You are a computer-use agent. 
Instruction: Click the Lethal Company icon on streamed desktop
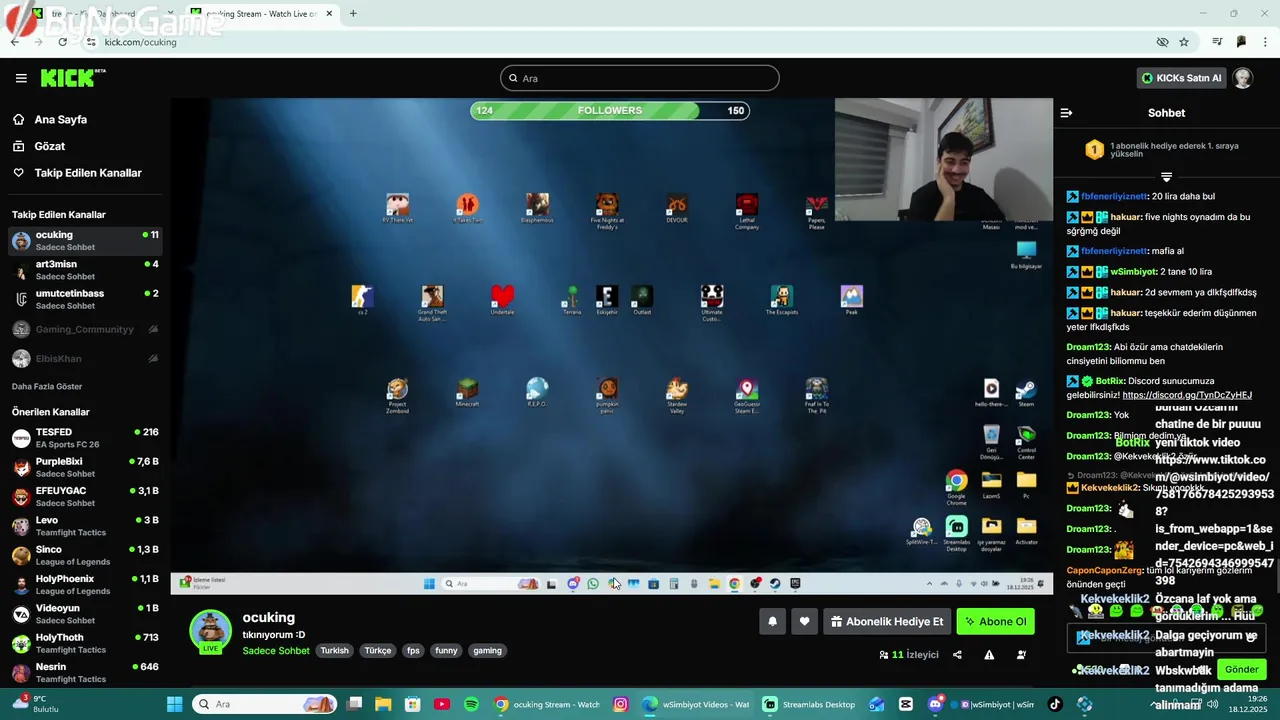747,210
